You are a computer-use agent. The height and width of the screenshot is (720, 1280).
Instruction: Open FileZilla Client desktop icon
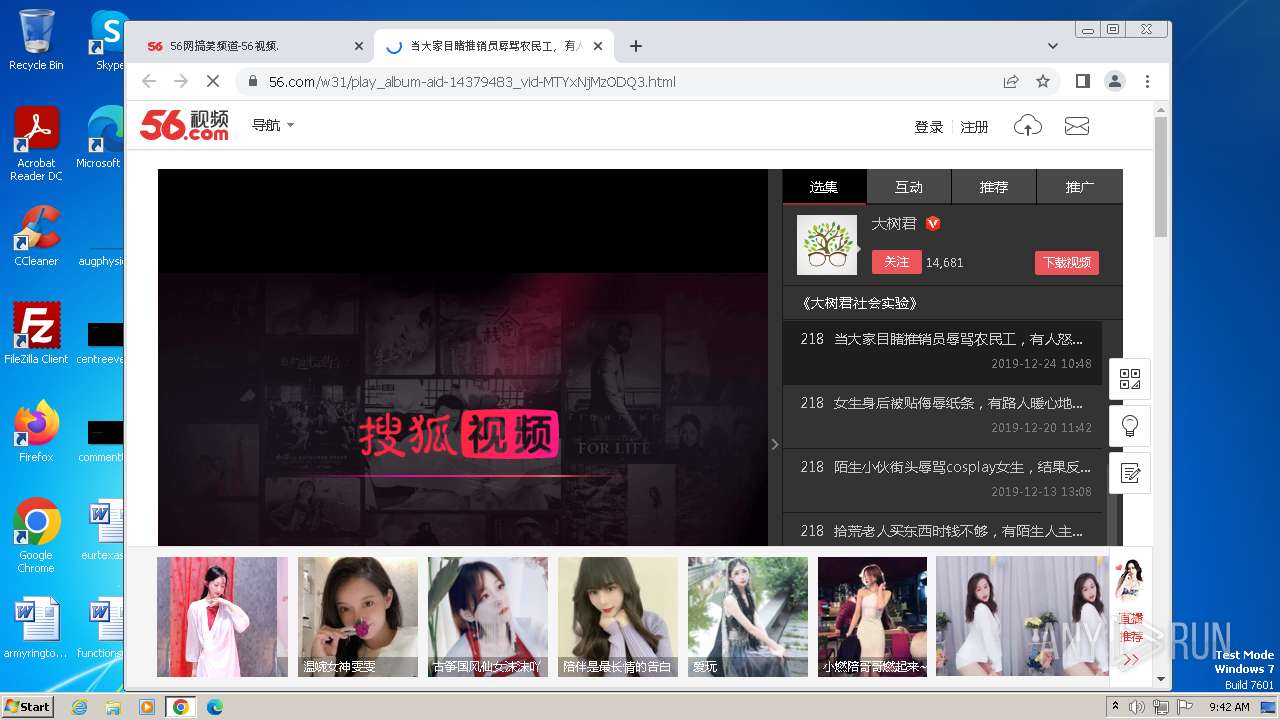pyautogui.click(x=36, y=334)
